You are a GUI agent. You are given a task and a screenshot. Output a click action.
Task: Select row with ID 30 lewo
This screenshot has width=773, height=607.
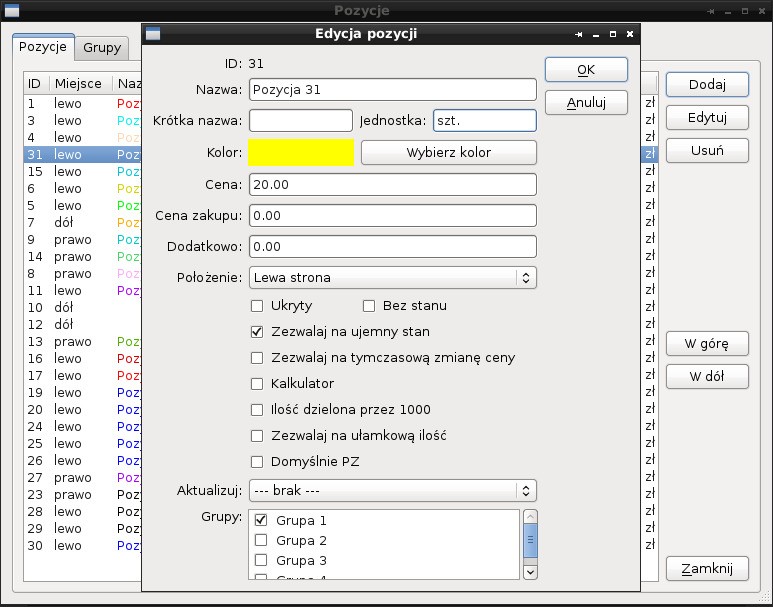[x=83, y=545]
